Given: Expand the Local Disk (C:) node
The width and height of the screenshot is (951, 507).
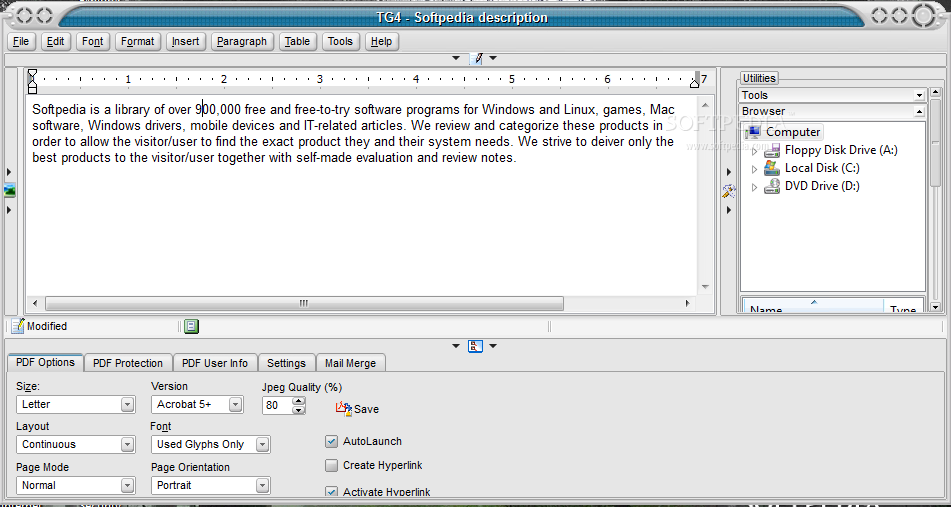Looking at the screenshot, I should (754, 169).
